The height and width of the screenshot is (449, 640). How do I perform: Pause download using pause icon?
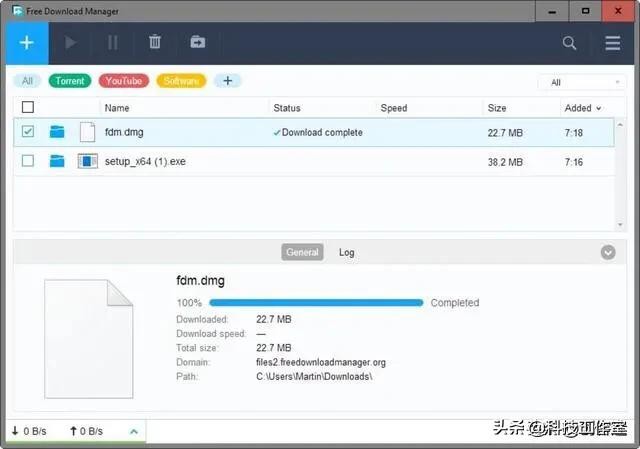point(113,42)
